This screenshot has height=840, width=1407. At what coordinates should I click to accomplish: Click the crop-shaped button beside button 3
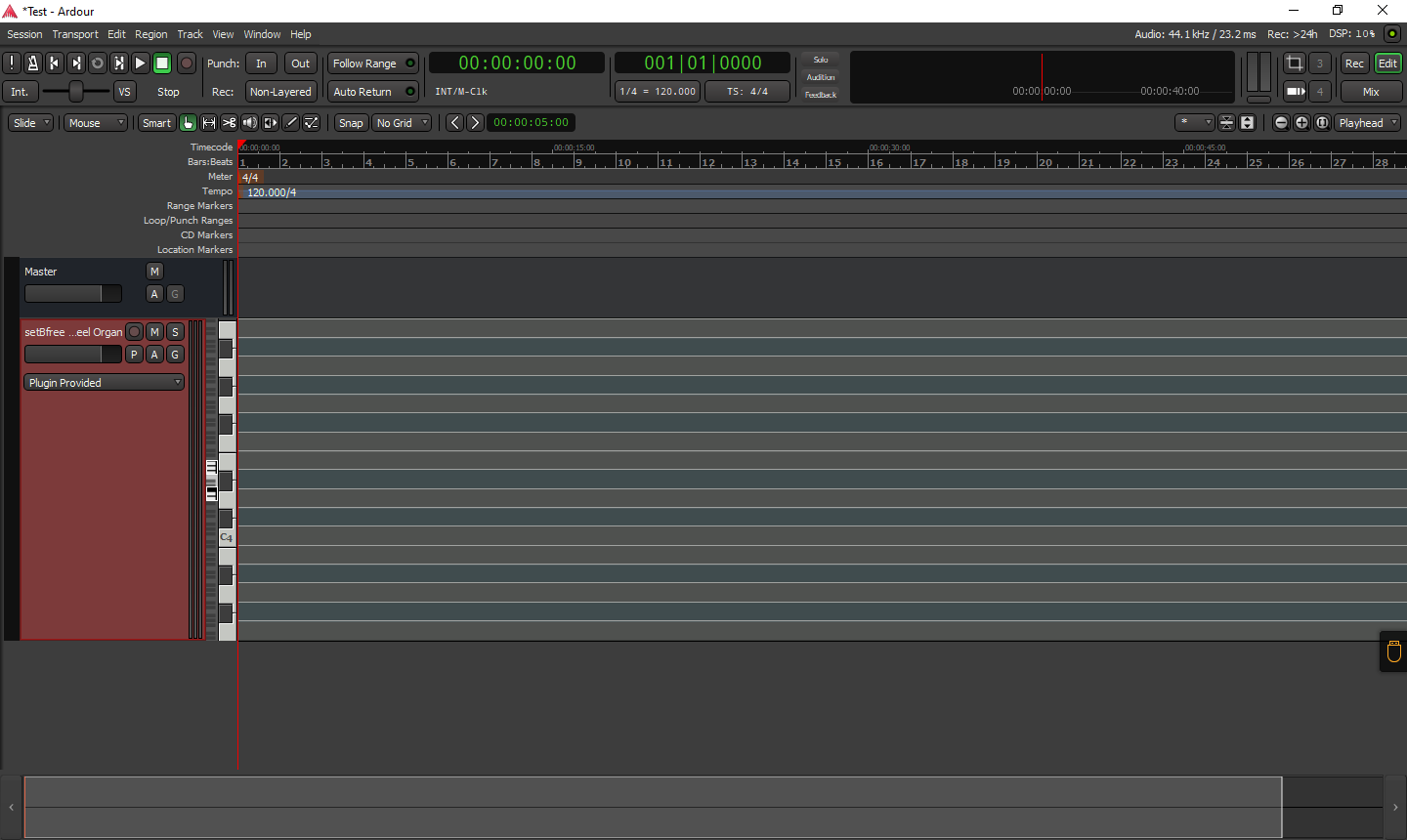coord(1295,63)
